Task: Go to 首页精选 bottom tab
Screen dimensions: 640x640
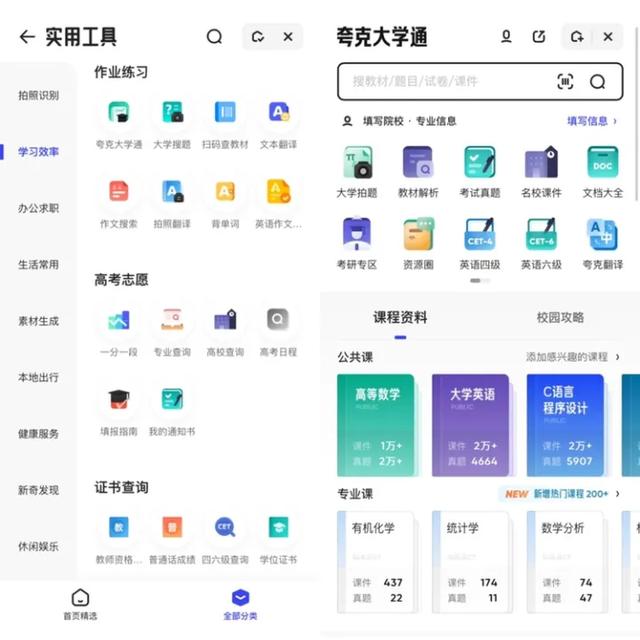Action: 80,604
